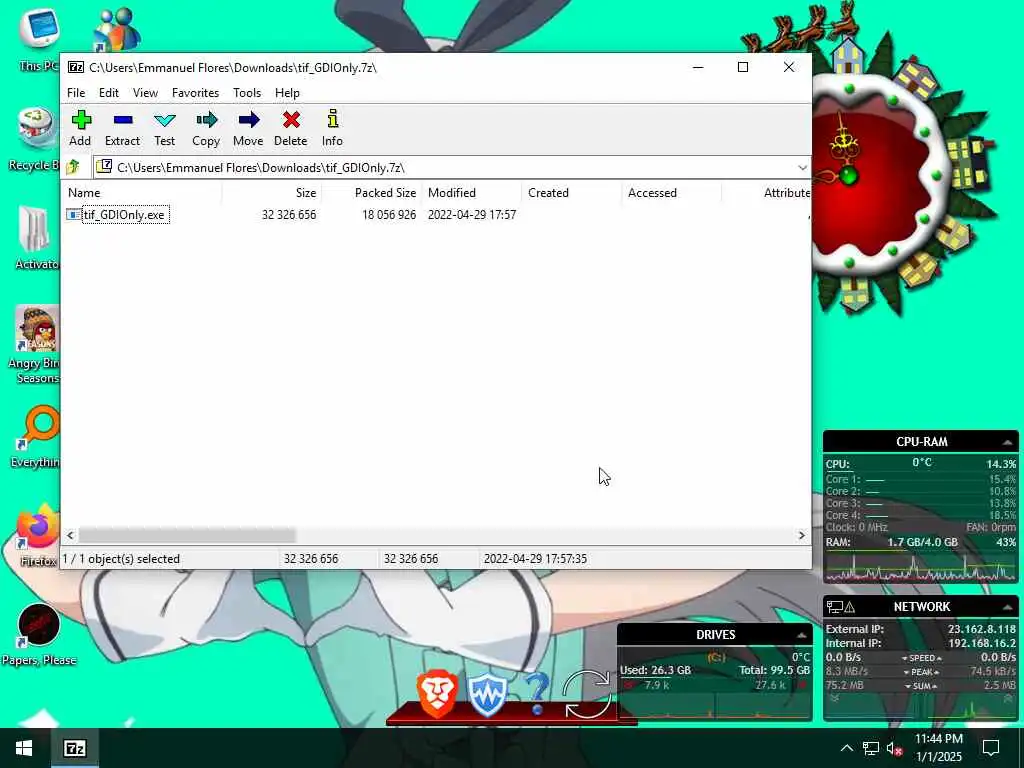This screenshot has height=768, width=1024.
Task: Open the Favorites menu
Action: coord(195,93)
